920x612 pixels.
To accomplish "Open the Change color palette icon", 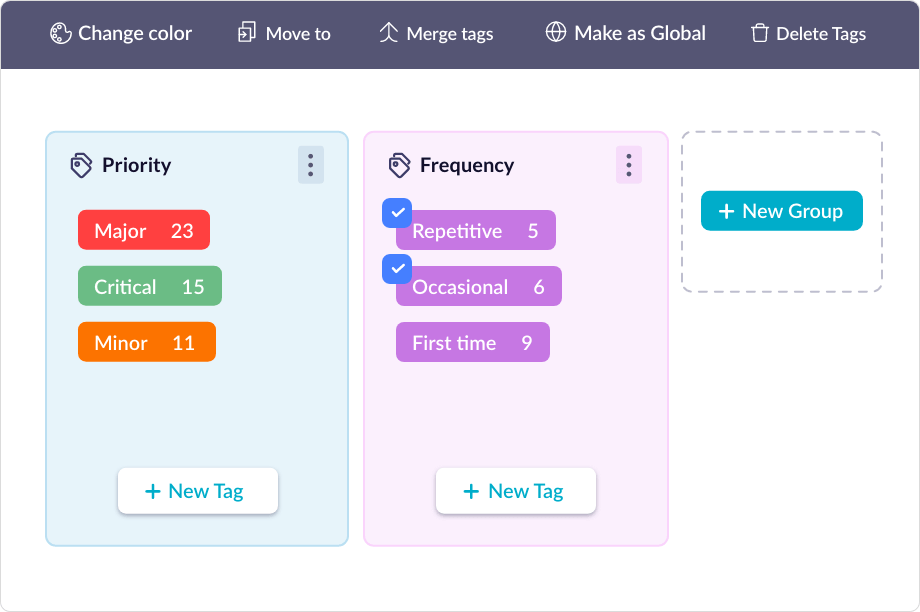I will (58, 33).
